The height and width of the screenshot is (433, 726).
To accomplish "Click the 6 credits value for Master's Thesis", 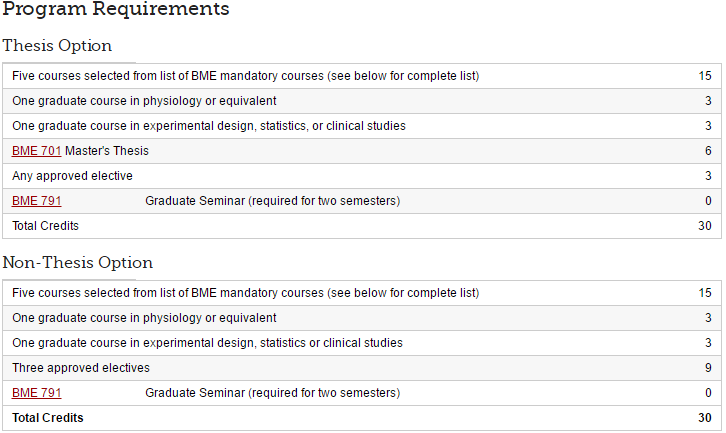I will pyautogui.click(x=708, y=151).
